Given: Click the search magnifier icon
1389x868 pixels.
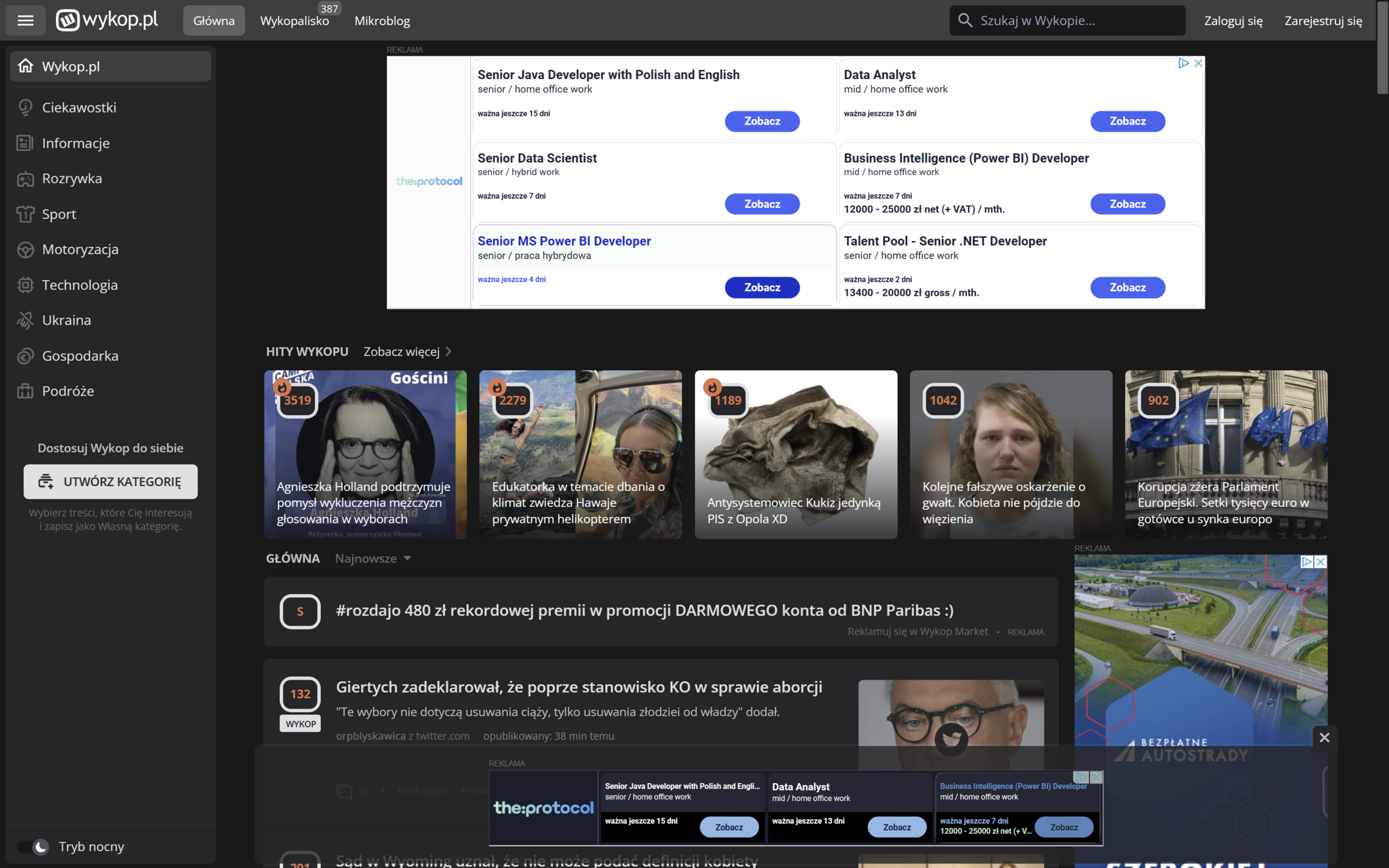Looking at the screenshot, I should pos(965,21).
